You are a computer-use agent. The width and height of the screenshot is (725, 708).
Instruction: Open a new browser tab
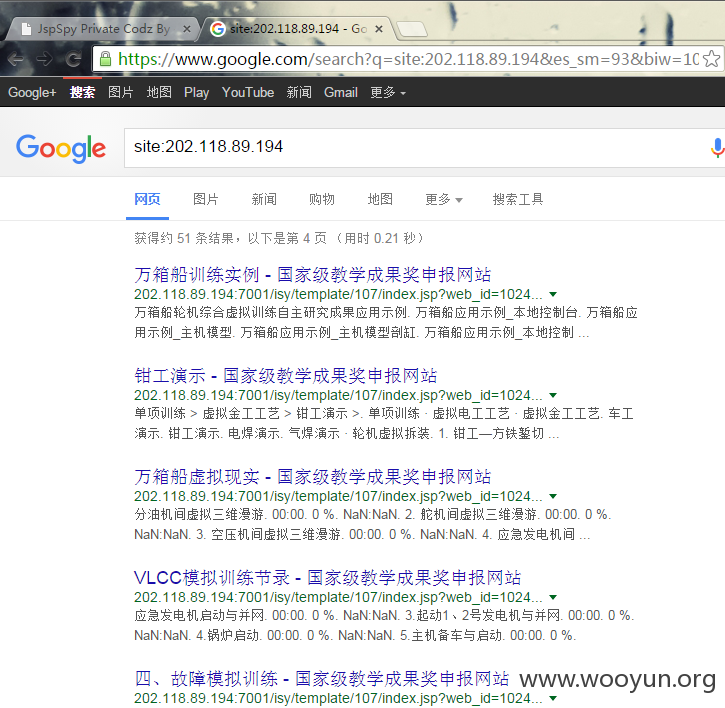click(412, 29)
